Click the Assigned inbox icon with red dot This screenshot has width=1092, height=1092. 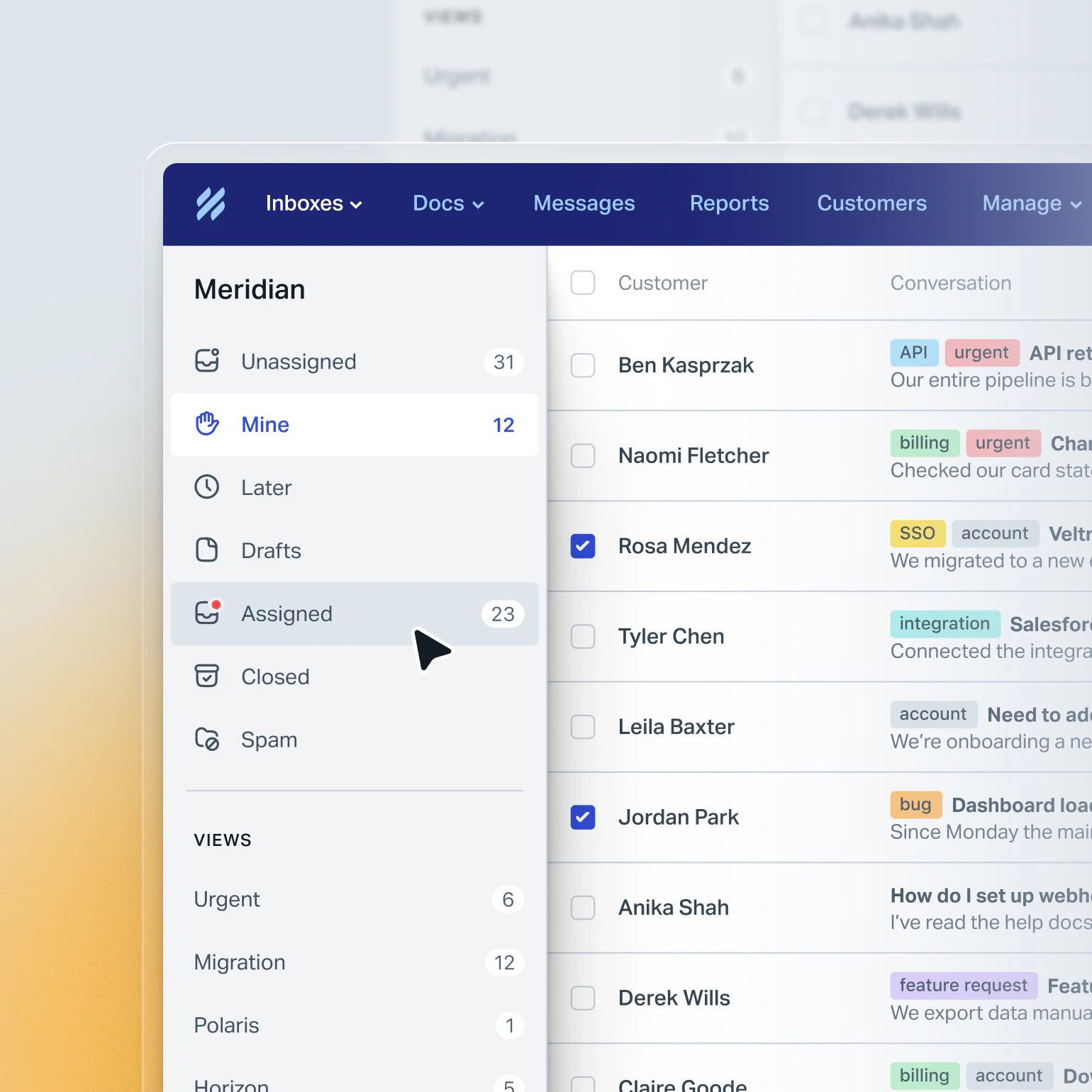pyautogui.click(x=206, y=613)
